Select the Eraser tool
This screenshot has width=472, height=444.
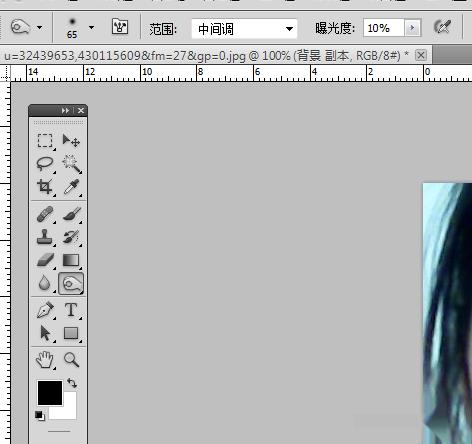pyautogui.click(x=45, y=260)
